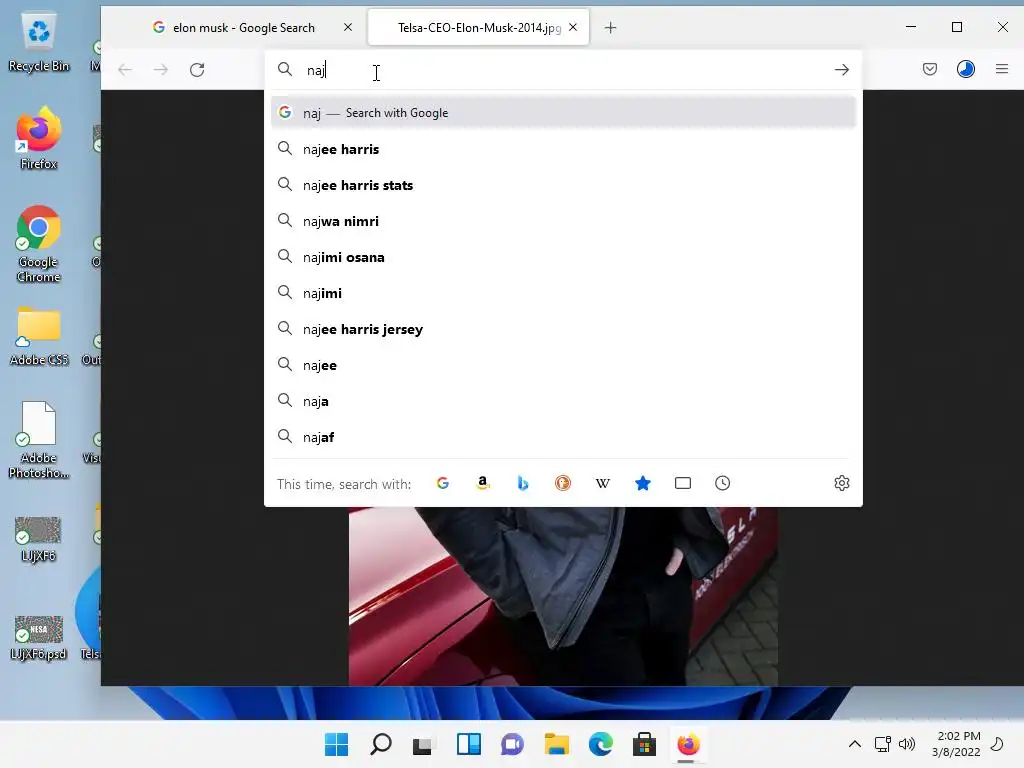Open Widgets from taskbar
The height and width of the screenshot is (768, 1024).
tap(469, 744)
